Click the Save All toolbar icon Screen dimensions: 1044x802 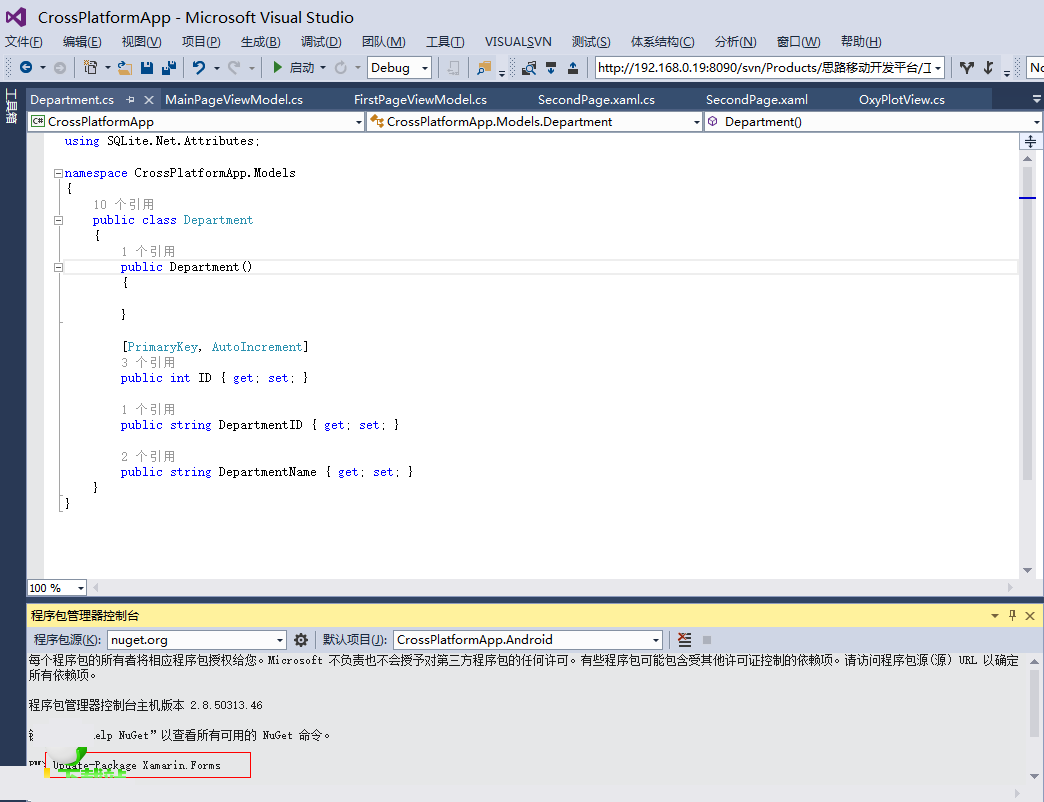167,68
